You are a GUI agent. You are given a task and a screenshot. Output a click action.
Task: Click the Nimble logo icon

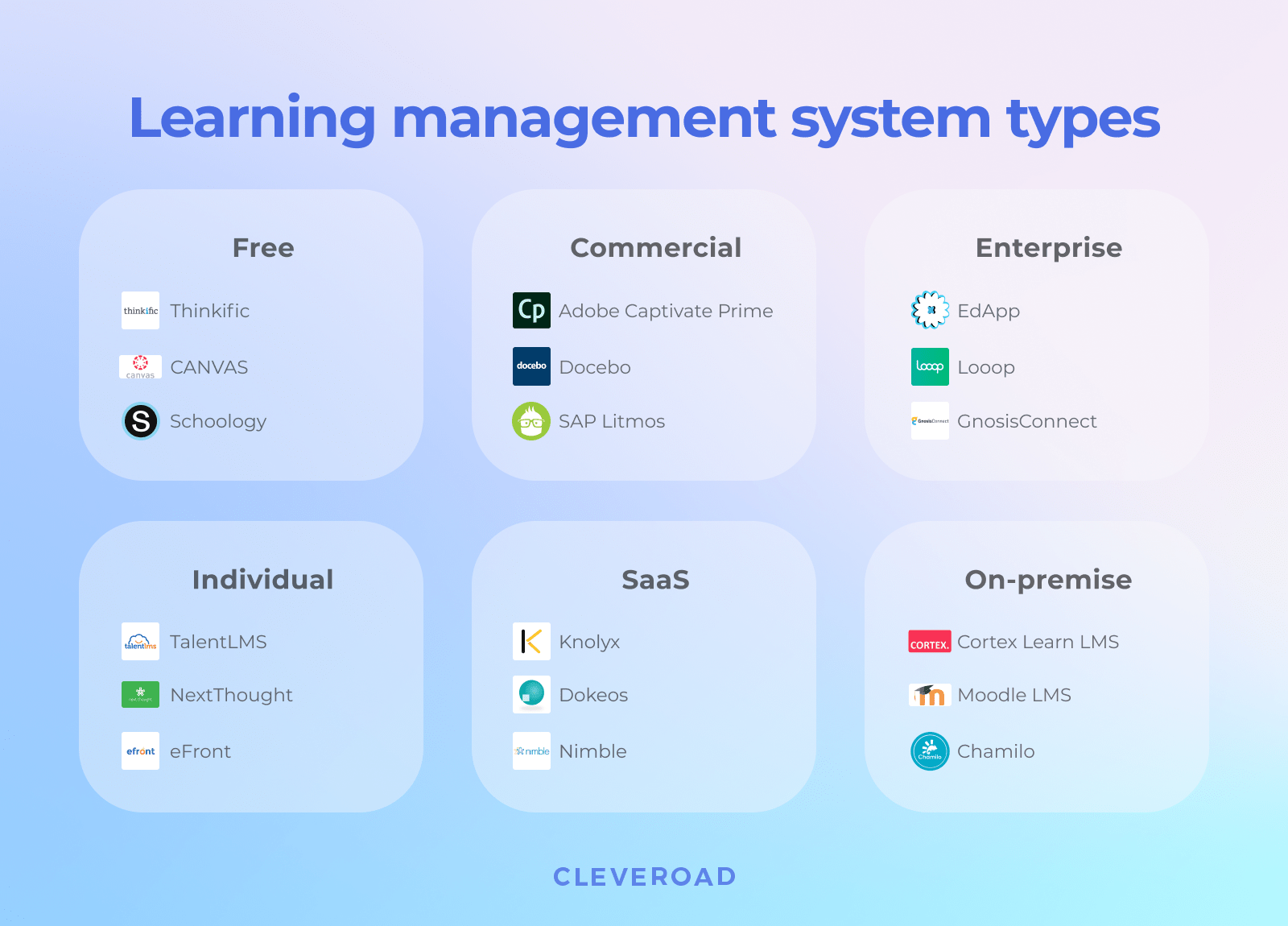[531, 750]
